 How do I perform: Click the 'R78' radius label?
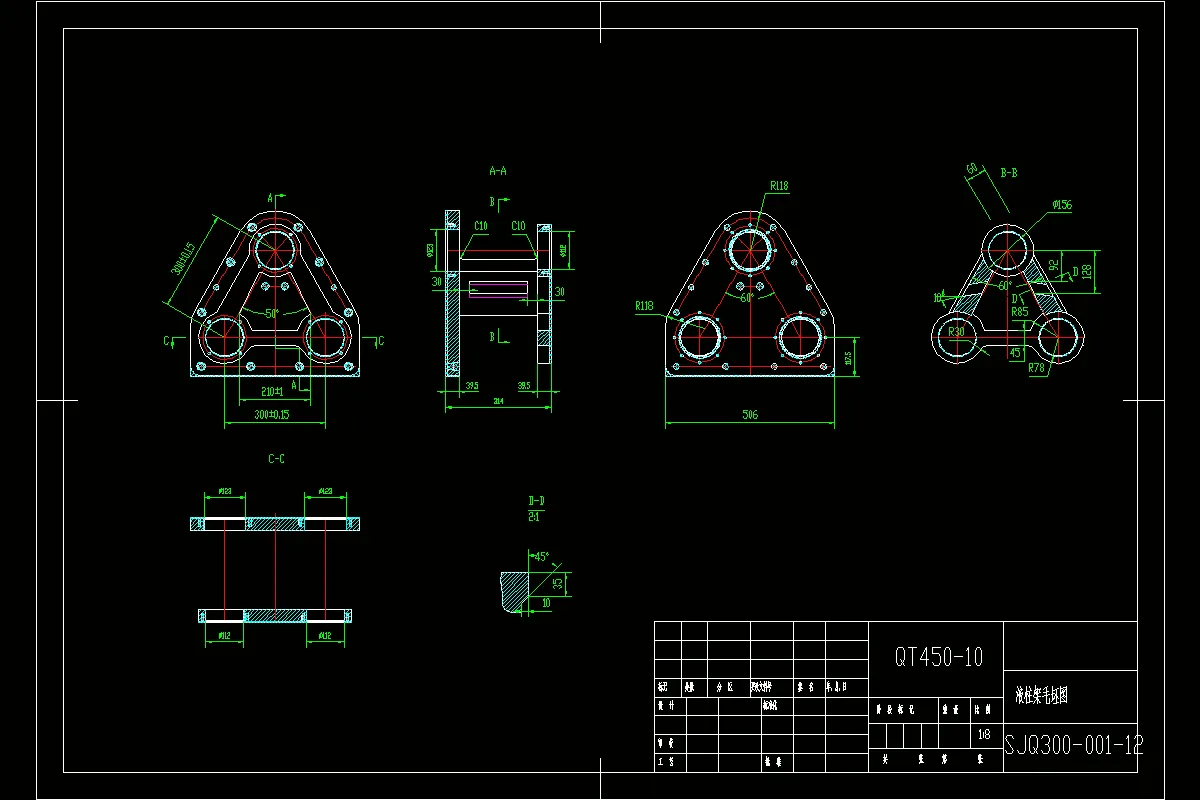coord(1037,368)
